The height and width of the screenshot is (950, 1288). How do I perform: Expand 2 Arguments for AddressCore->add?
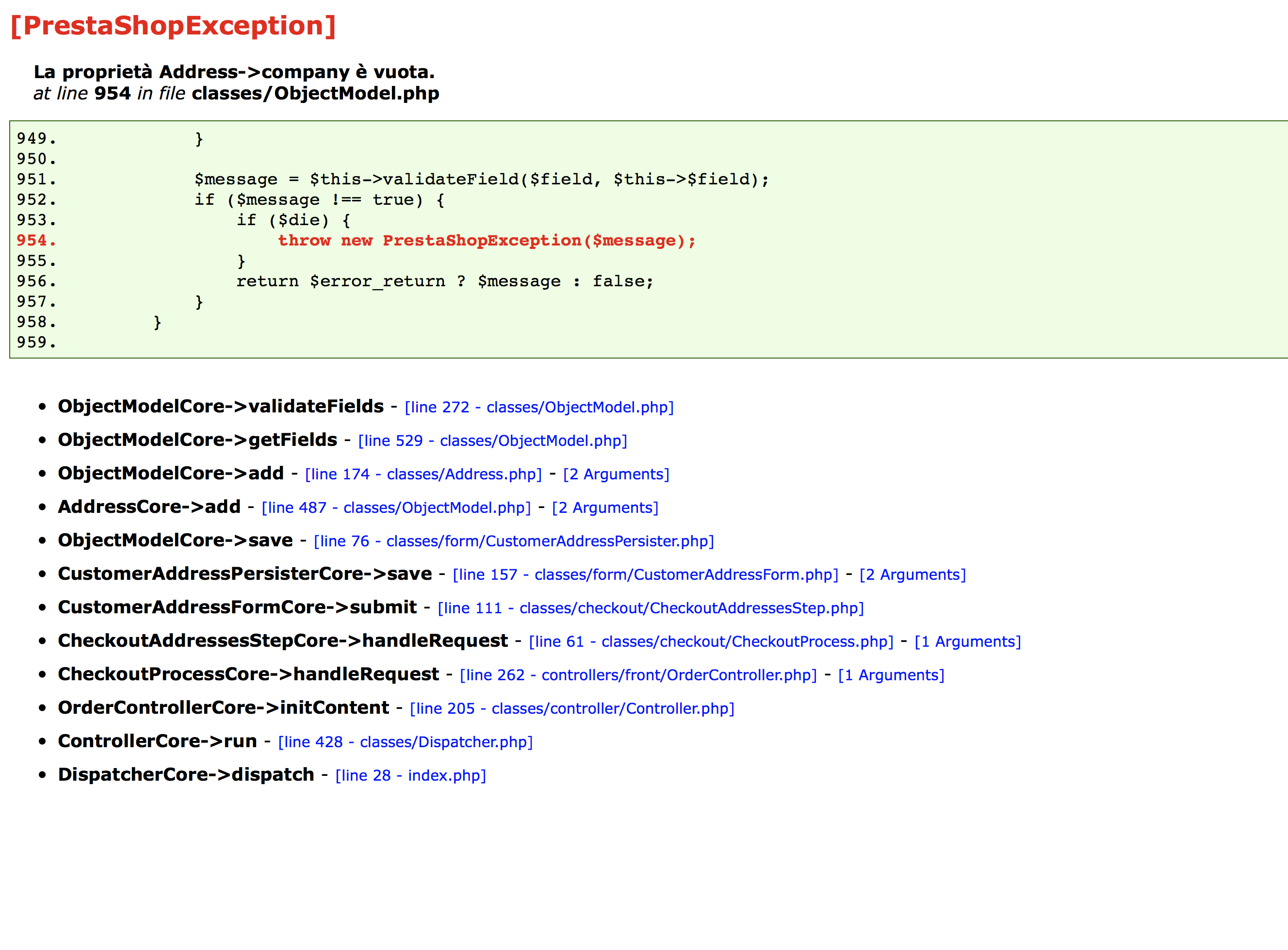[x=605, y=507]
